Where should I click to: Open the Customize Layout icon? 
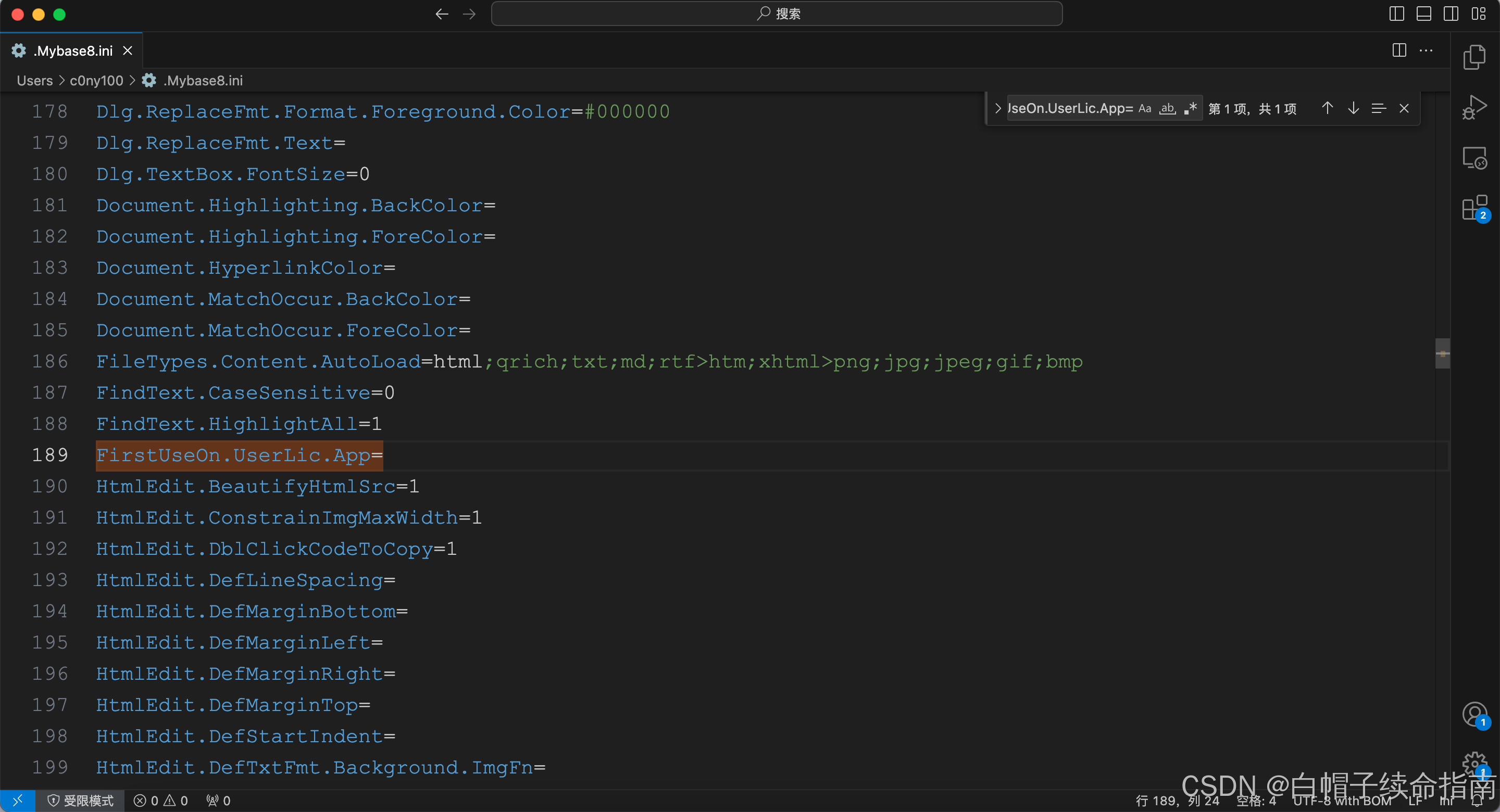(1479, 14)
